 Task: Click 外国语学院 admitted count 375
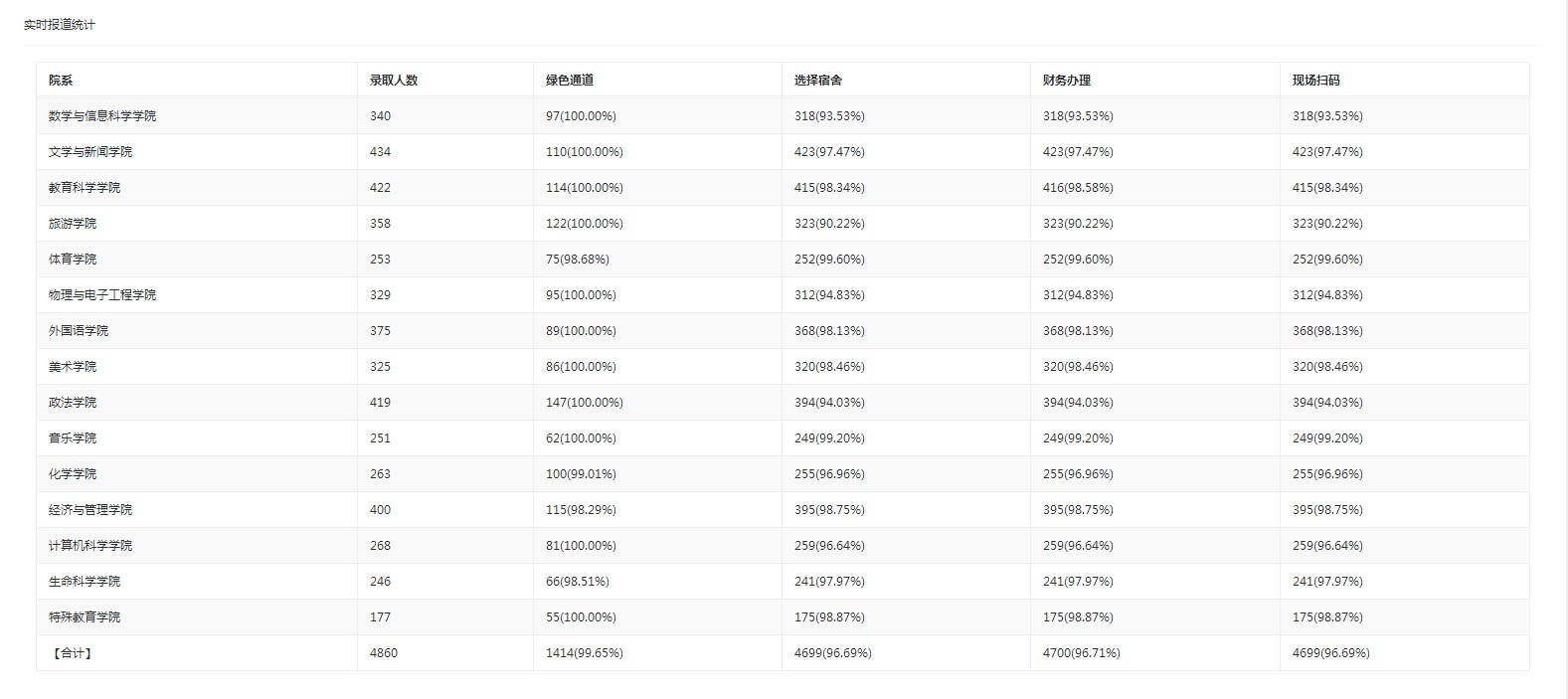(380, 331)
